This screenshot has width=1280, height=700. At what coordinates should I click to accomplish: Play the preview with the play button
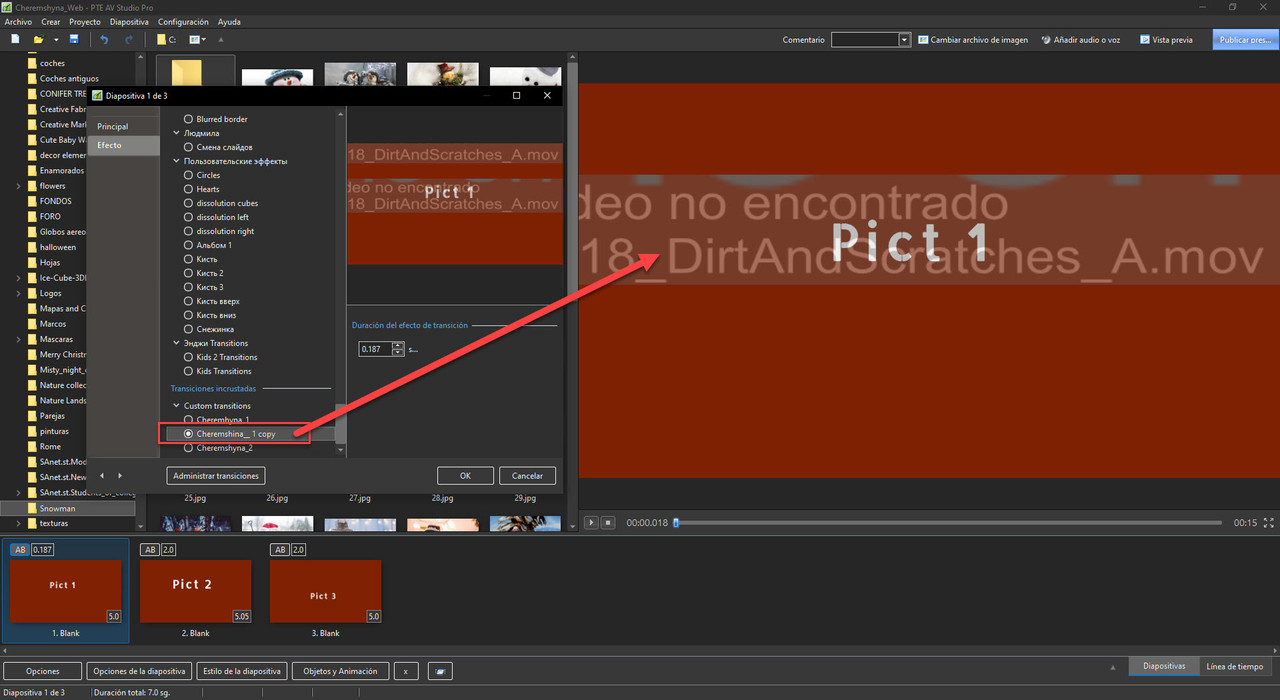(590, 523)
